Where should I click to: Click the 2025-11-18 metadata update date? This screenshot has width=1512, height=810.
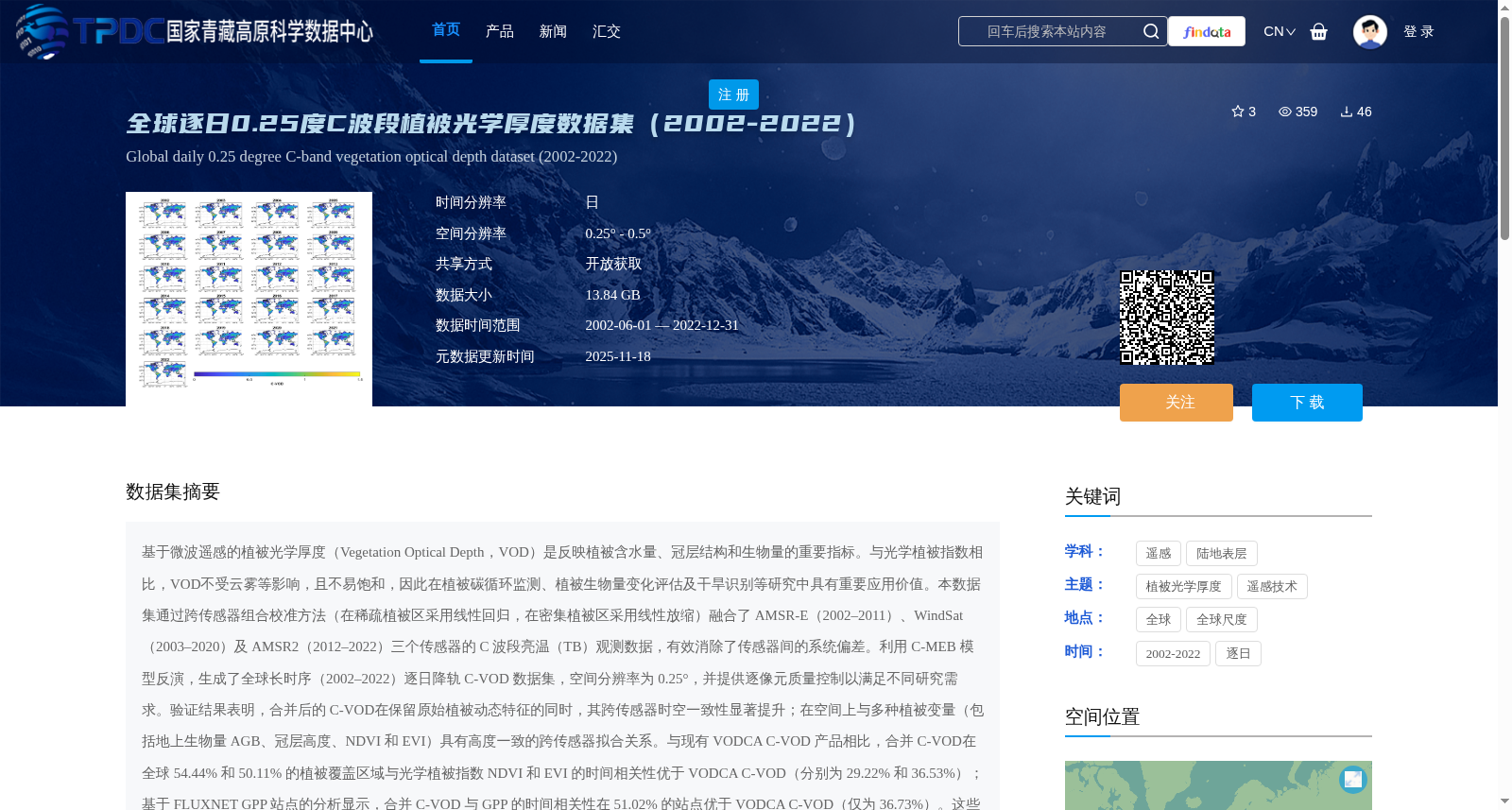tap(618, 356)
